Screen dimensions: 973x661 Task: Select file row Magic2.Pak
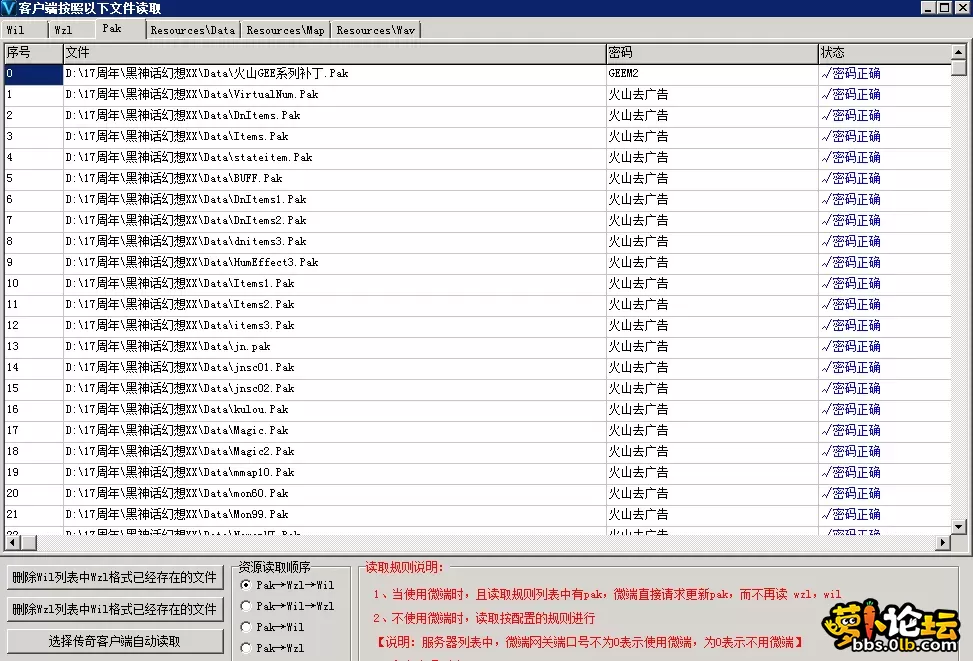pos(477,451)
